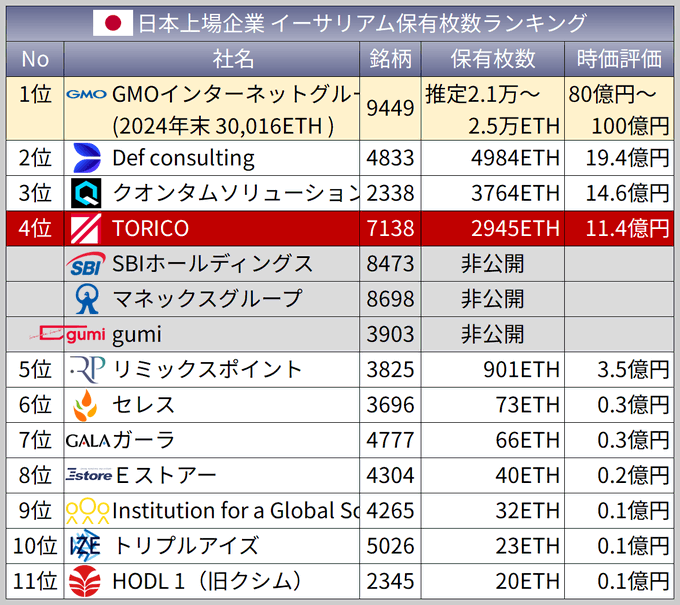Click ticker code '3903'
This screenshot has height=605, width=680.
tap(390, 334)
